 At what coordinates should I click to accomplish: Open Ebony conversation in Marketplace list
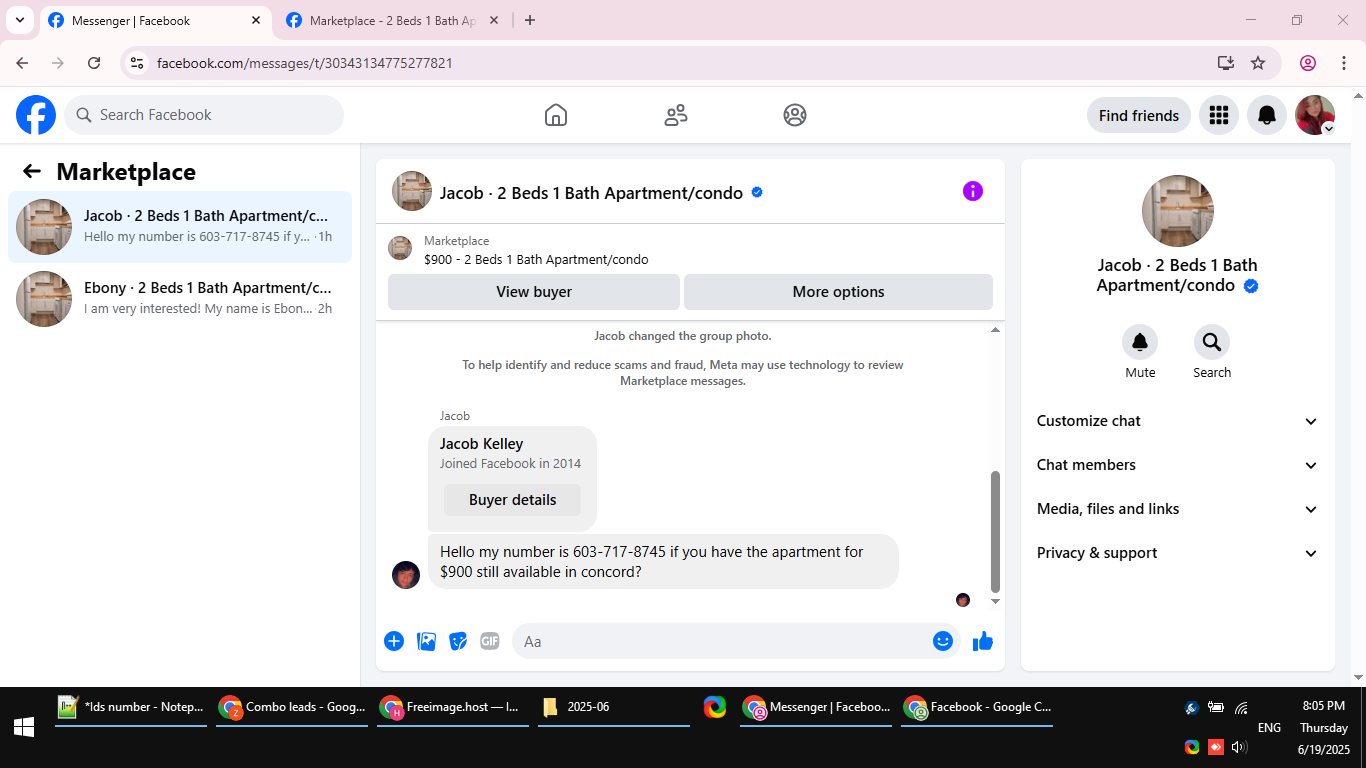pos(180,299)
